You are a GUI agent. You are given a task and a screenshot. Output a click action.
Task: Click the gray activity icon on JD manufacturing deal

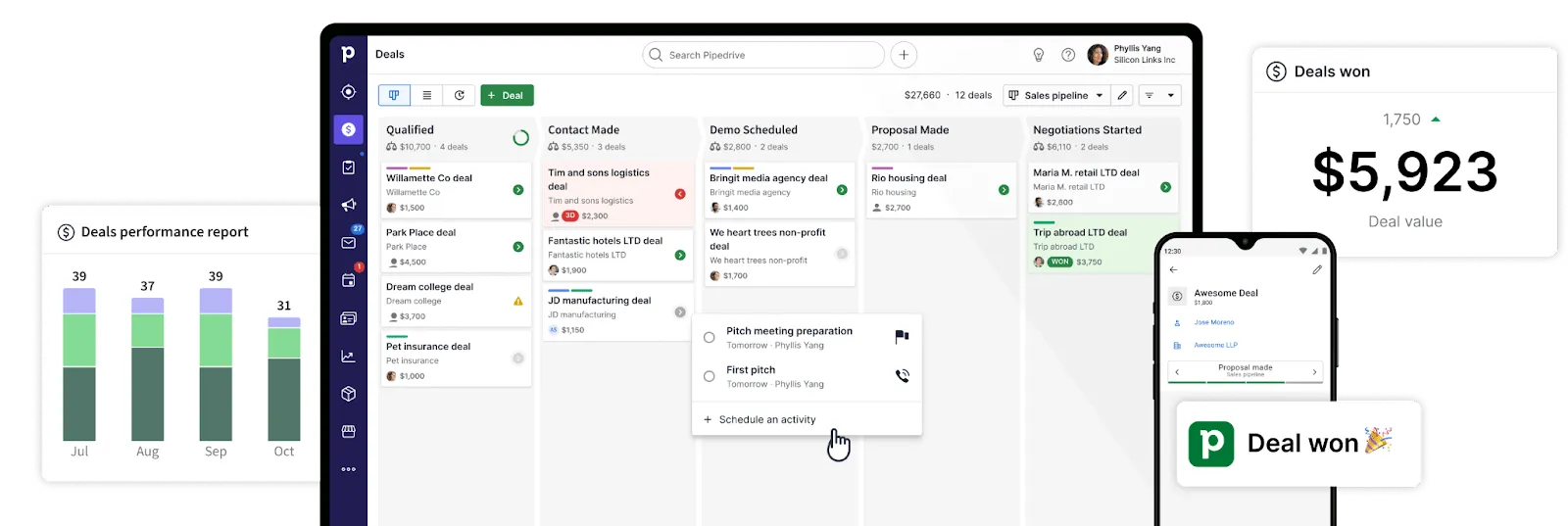[x=680, y=312]
